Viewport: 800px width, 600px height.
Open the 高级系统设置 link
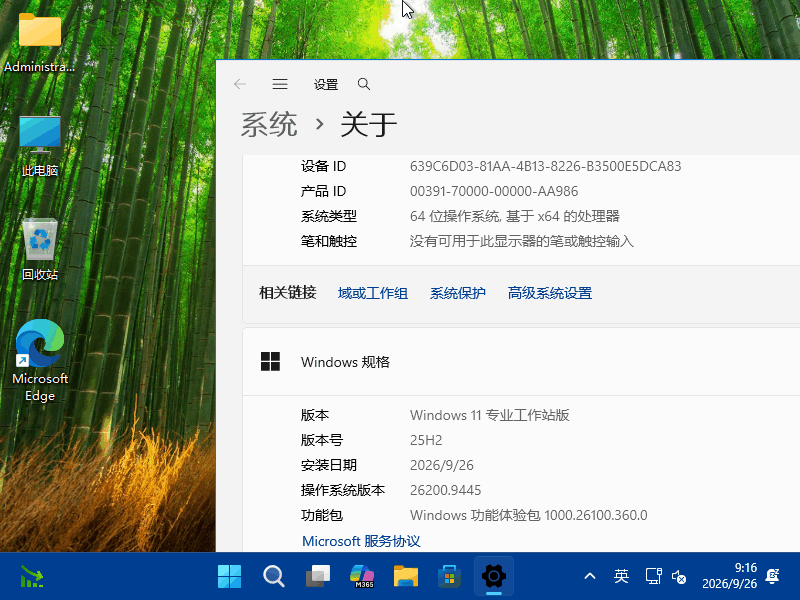[549, 293]
